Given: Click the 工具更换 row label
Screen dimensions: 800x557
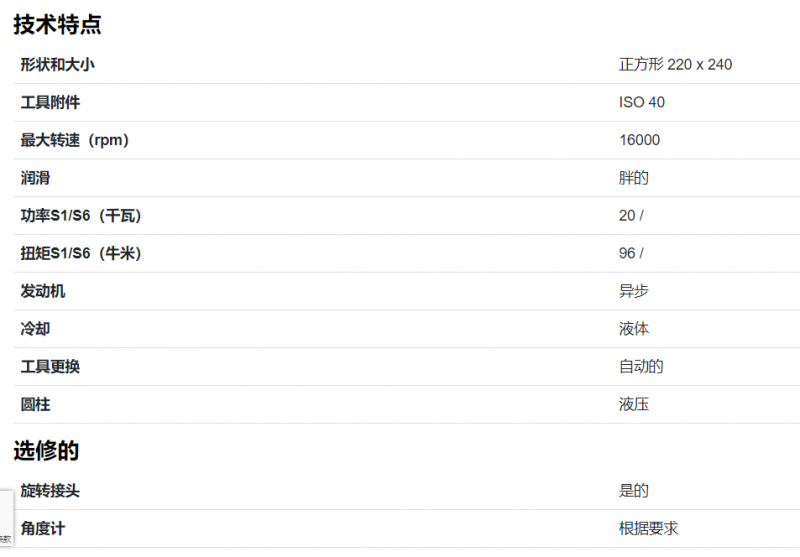Looking at the screenshot, I should [x=50, y=367].
